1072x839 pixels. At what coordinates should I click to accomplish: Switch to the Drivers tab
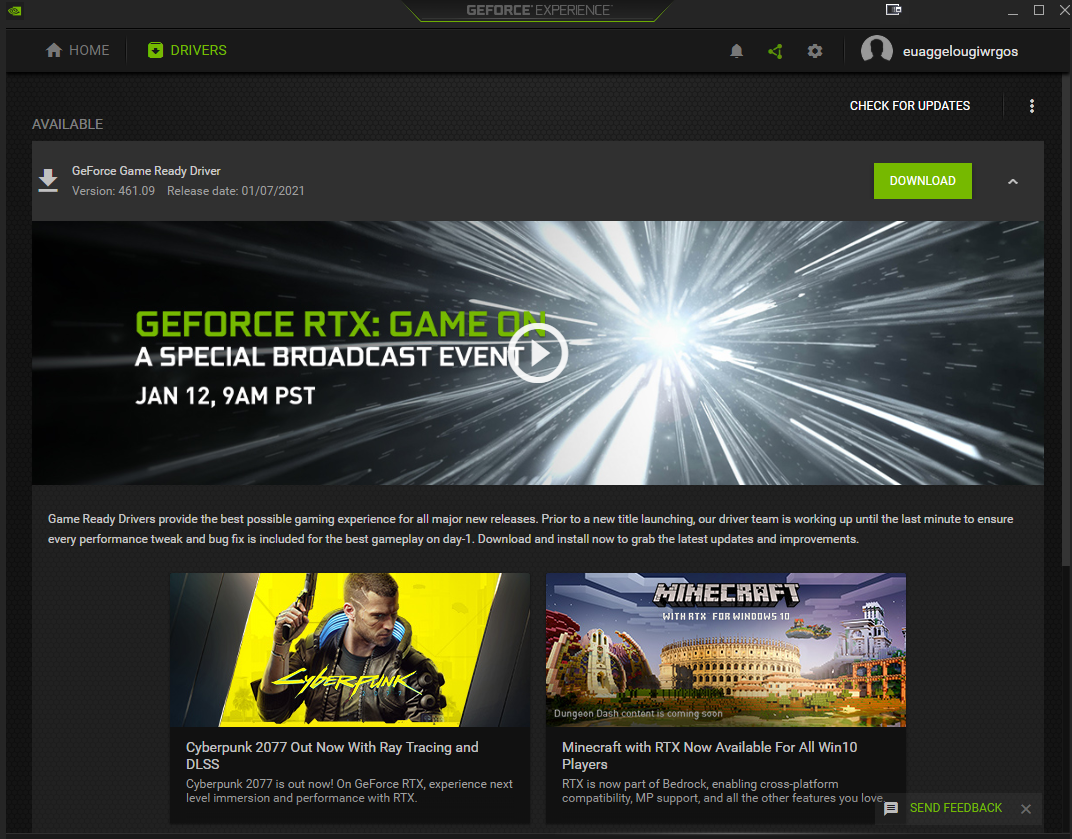pyautogui.click(x=187, y=51)
